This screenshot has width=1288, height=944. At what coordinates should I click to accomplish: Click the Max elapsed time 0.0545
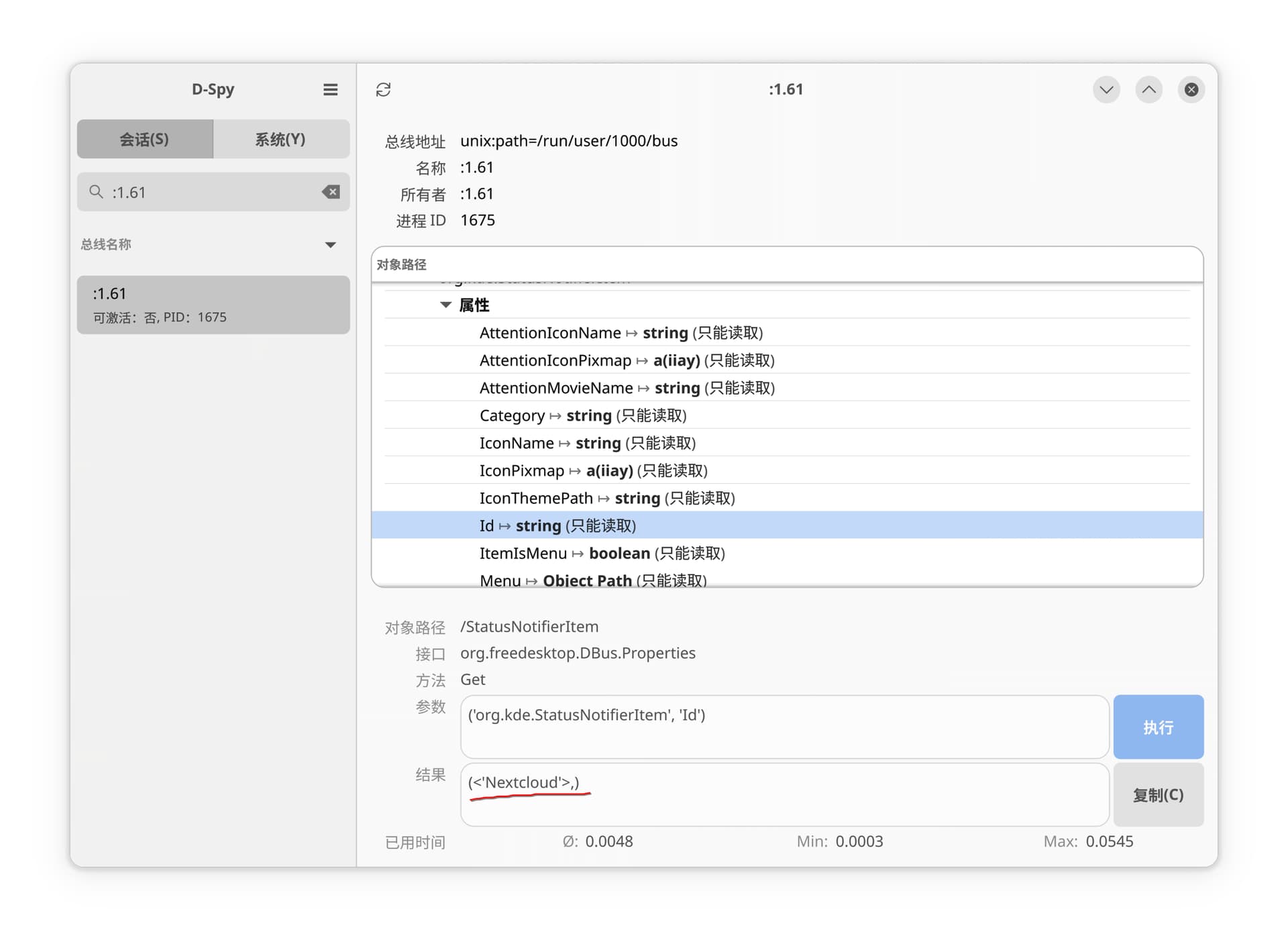click(x=1110, y=841)
